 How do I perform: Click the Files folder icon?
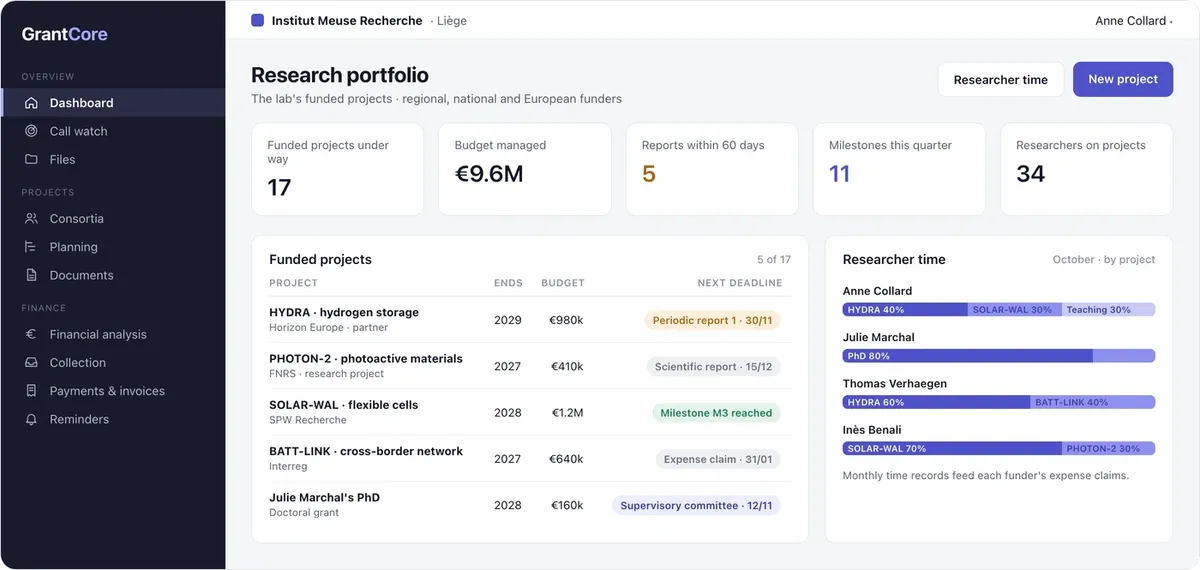31,159
